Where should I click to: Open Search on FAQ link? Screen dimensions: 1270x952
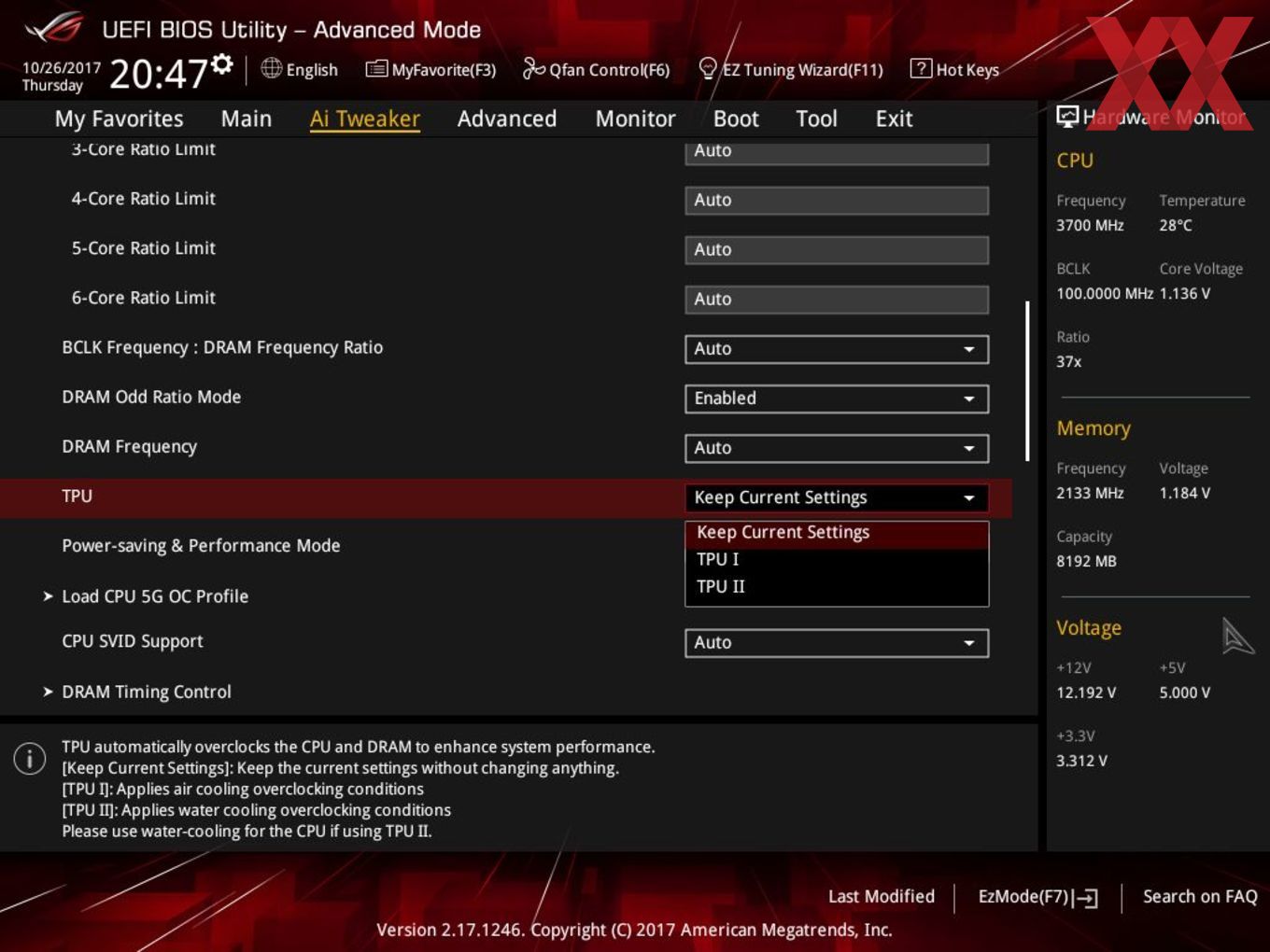[x=1200, y=897]
